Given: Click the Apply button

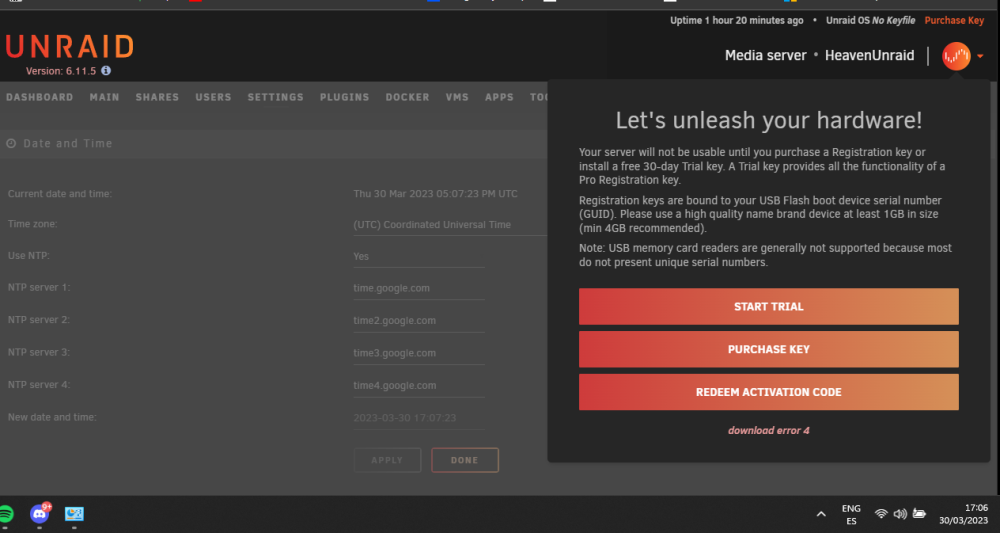Looking at the screenshot, I should click(387, 460).
